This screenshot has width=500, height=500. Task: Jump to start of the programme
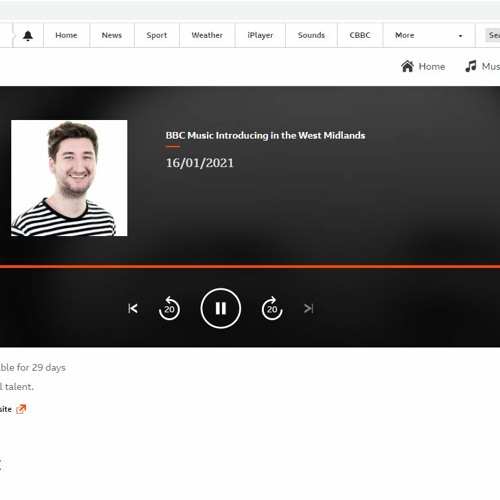tap(133, 308)
